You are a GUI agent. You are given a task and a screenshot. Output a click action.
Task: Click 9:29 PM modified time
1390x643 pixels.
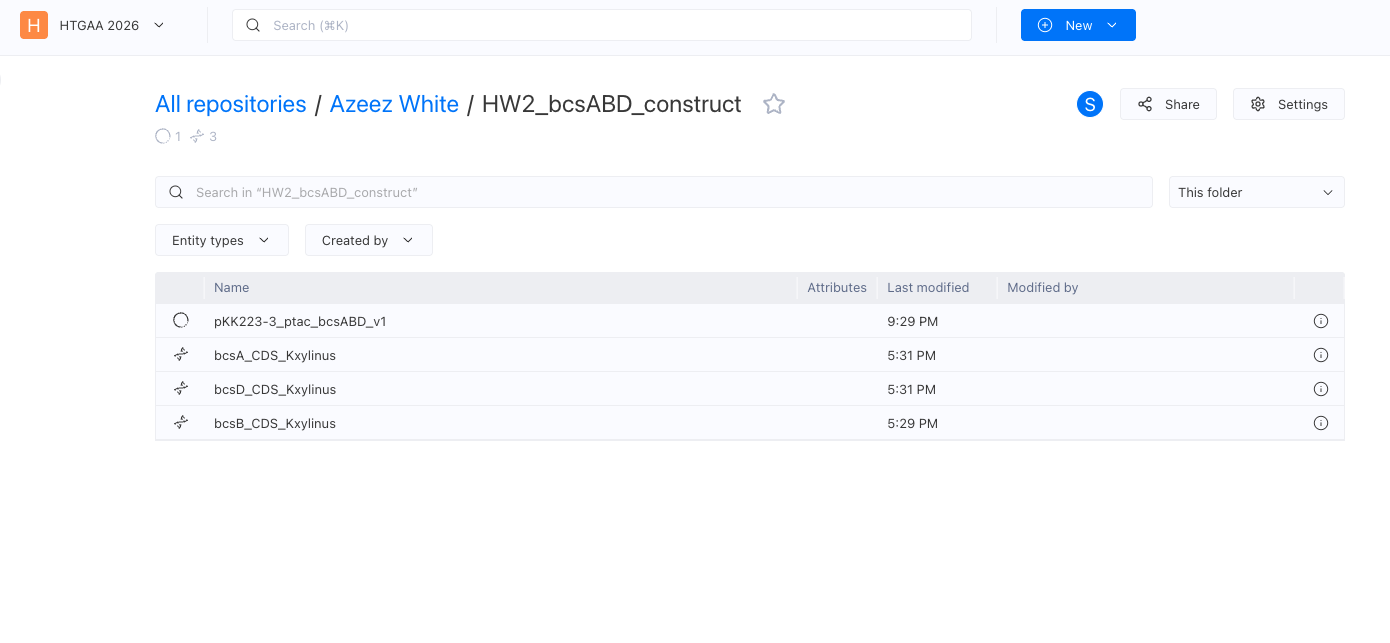(912, 321)
